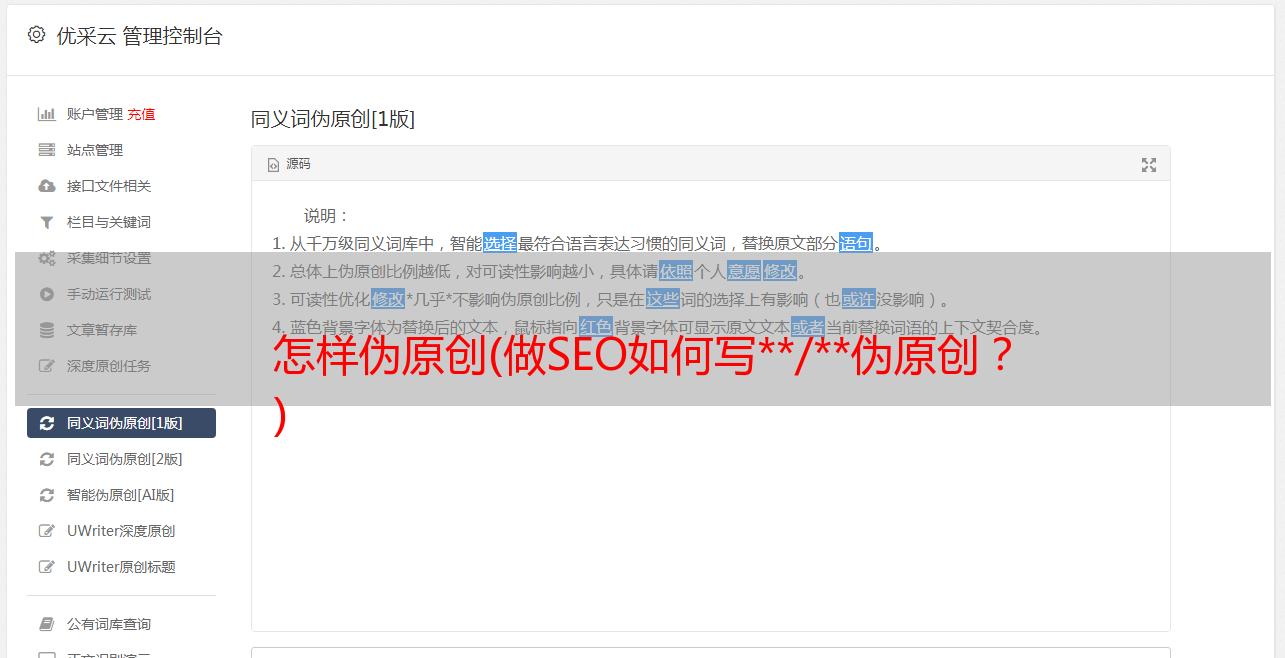The image size is (1285, 658).
Task: Click highlighted synonym word 选择
Action: pos(500,243)
